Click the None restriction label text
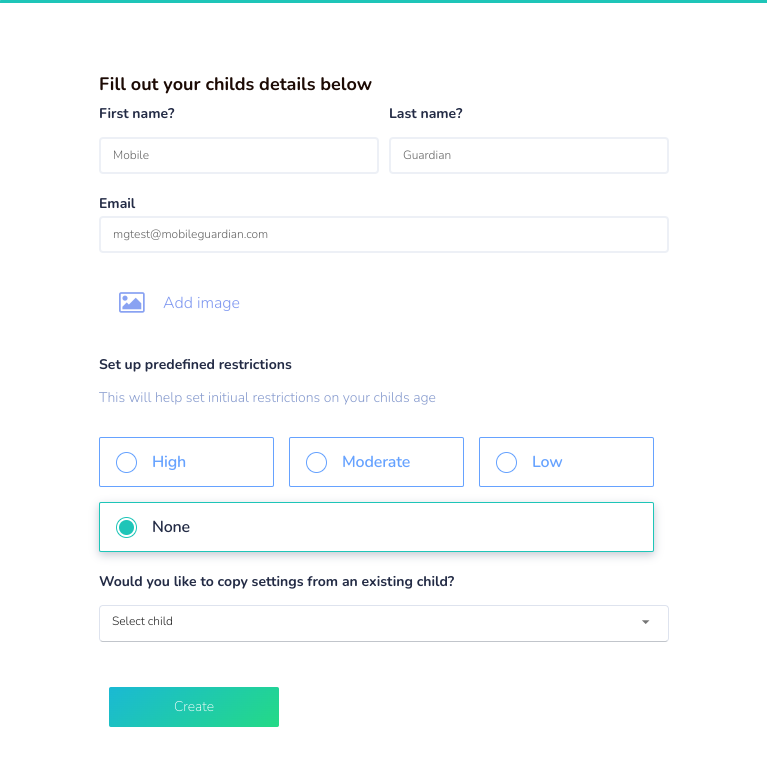The image size is (767, 764). pyautogui.click(x=171, y=527)
